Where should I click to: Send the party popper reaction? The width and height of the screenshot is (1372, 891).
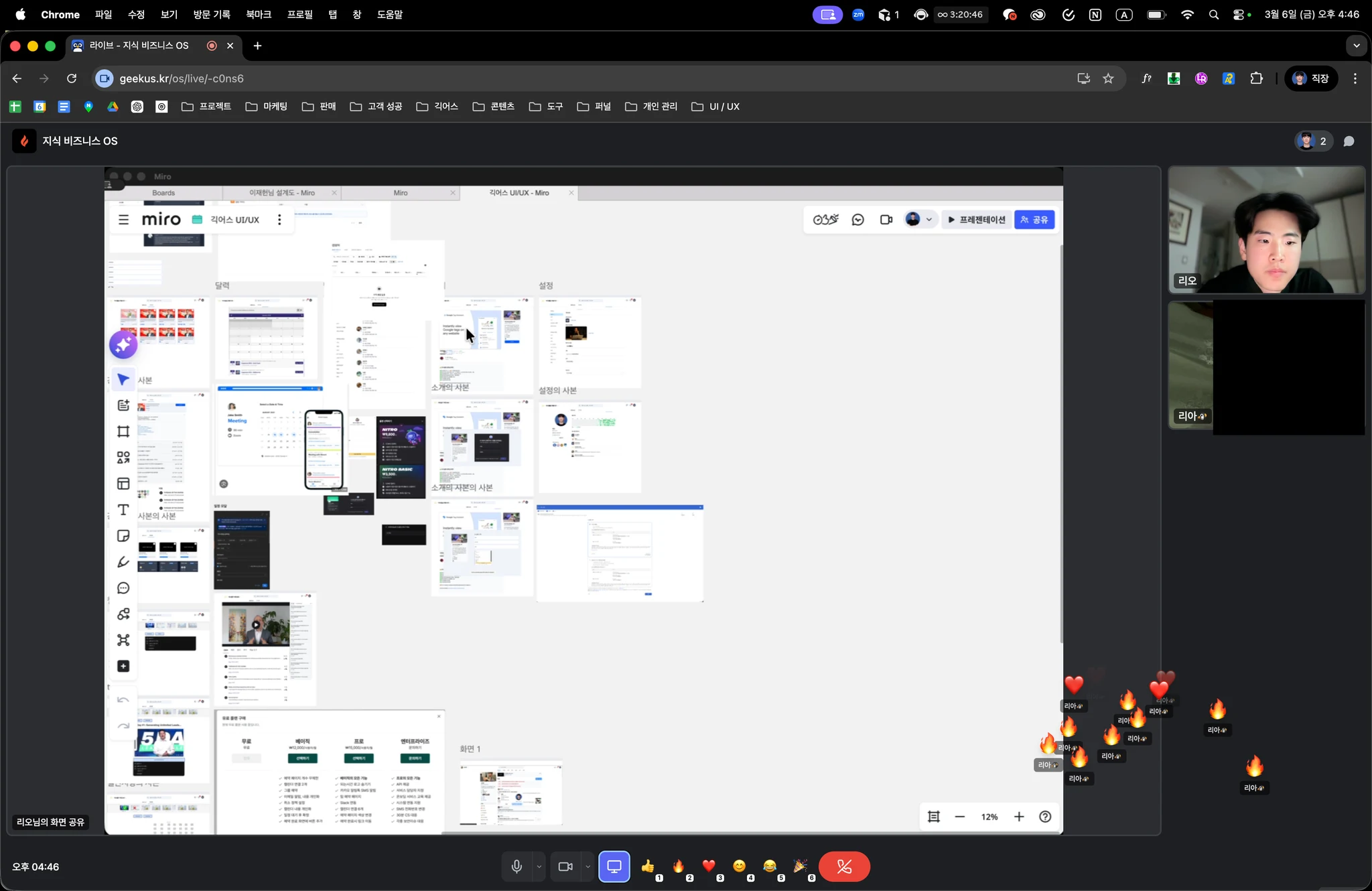pos(800,866)
